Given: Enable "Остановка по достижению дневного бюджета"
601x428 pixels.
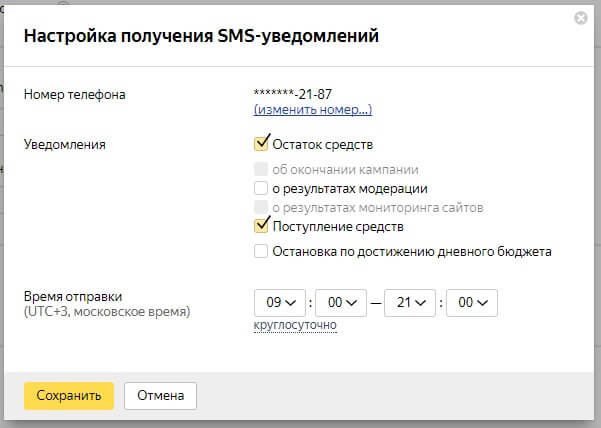Looking at the screenshot, I should 262,252.
